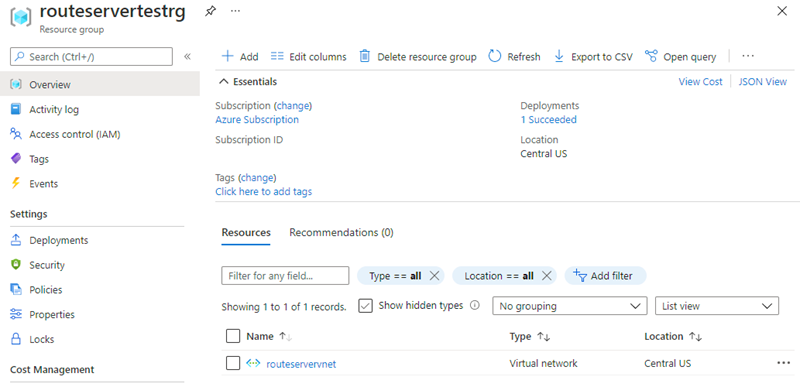Collapse the left navigation menu

point(187,57)
